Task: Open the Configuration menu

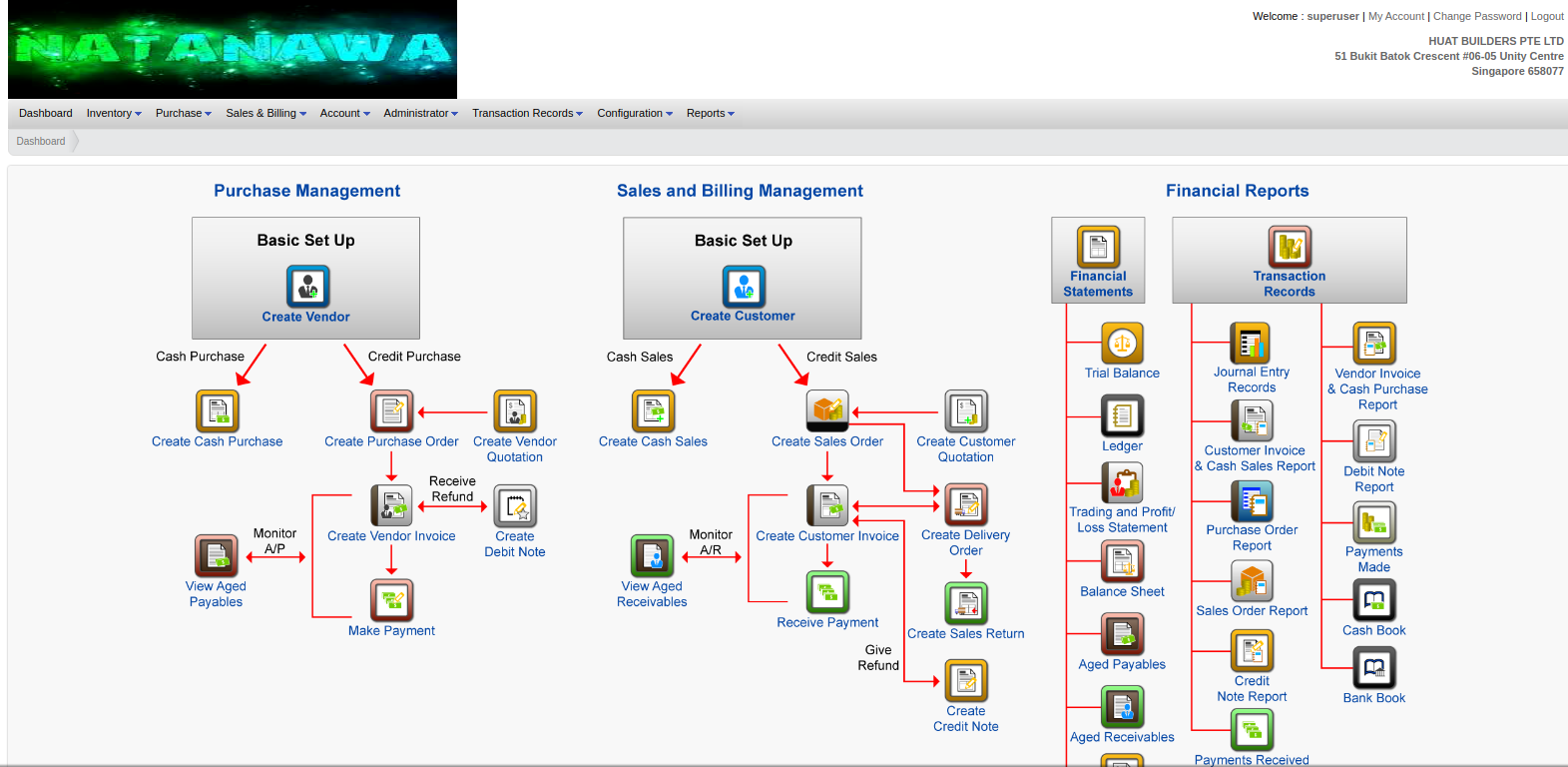Action: click(x=635, y=114)
